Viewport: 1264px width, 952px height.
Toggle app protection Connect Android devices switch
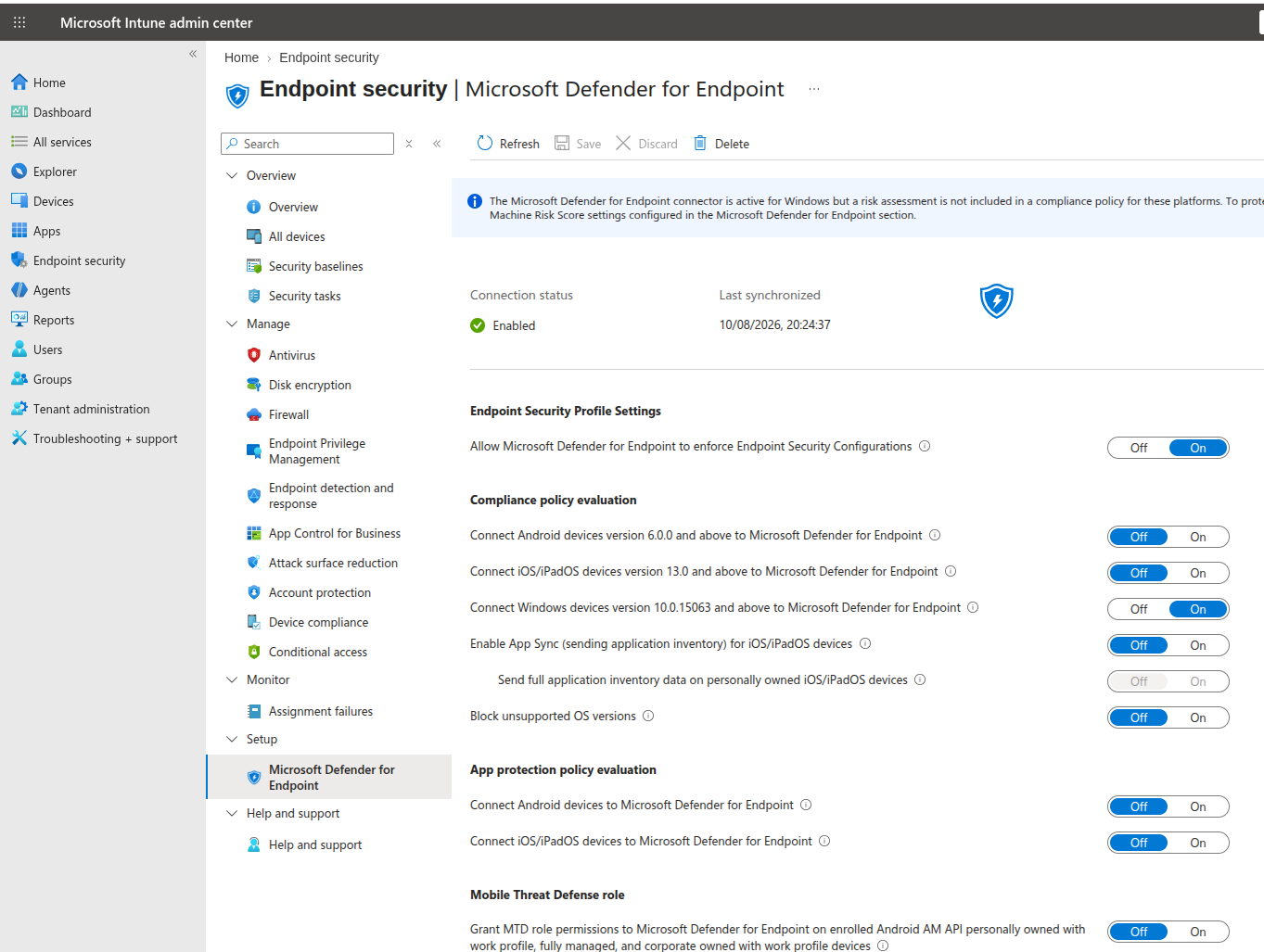1168,806
